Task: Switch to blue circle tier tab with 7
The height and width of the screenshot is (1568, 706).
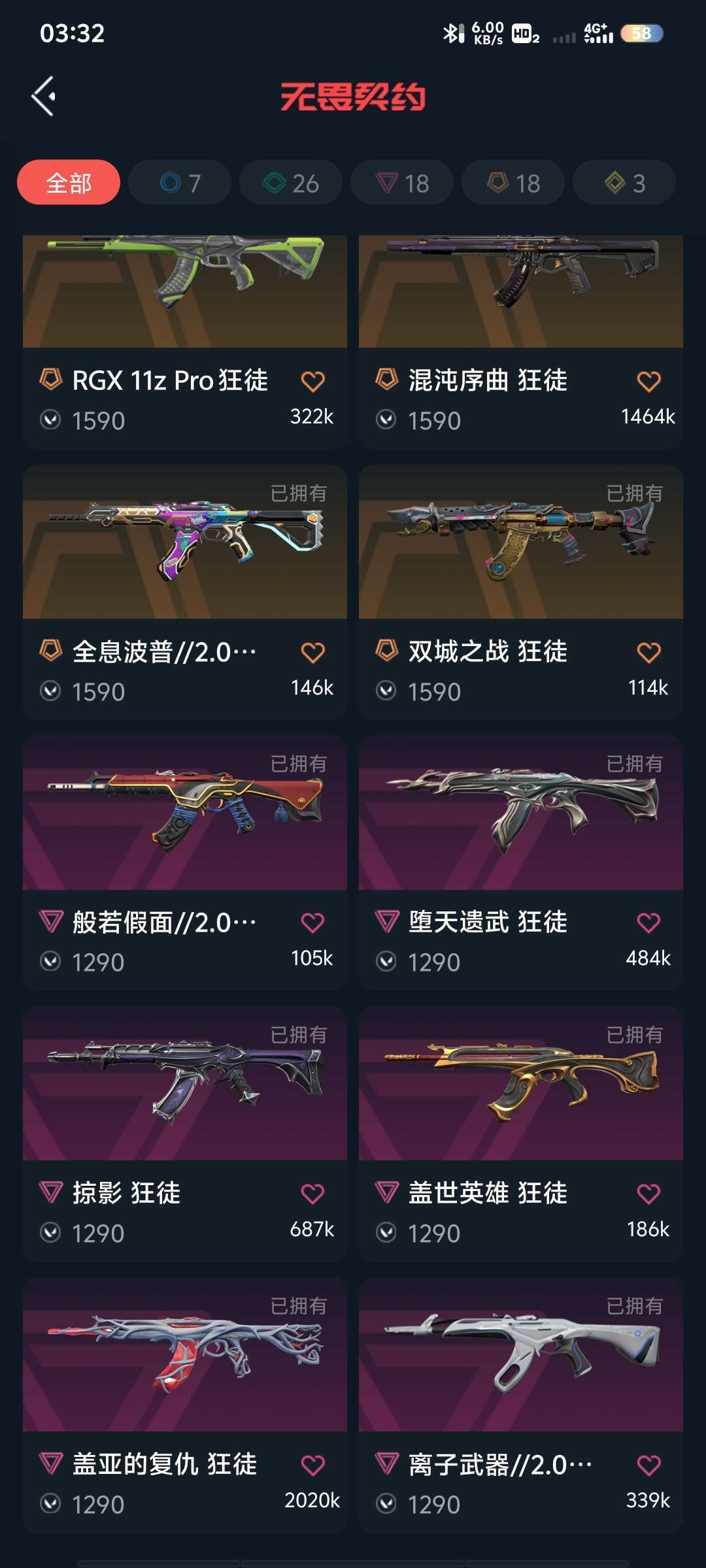Action: point(180,182)
